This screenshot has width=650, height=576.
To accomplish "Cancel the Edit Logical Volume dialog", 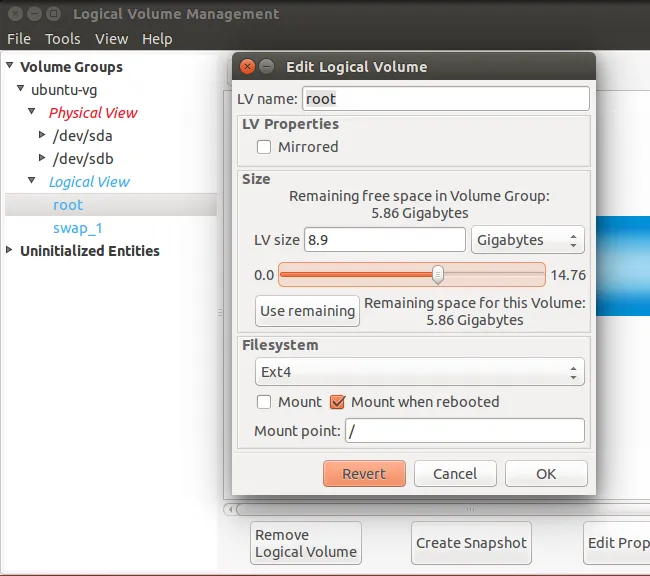I will (455, 474).
